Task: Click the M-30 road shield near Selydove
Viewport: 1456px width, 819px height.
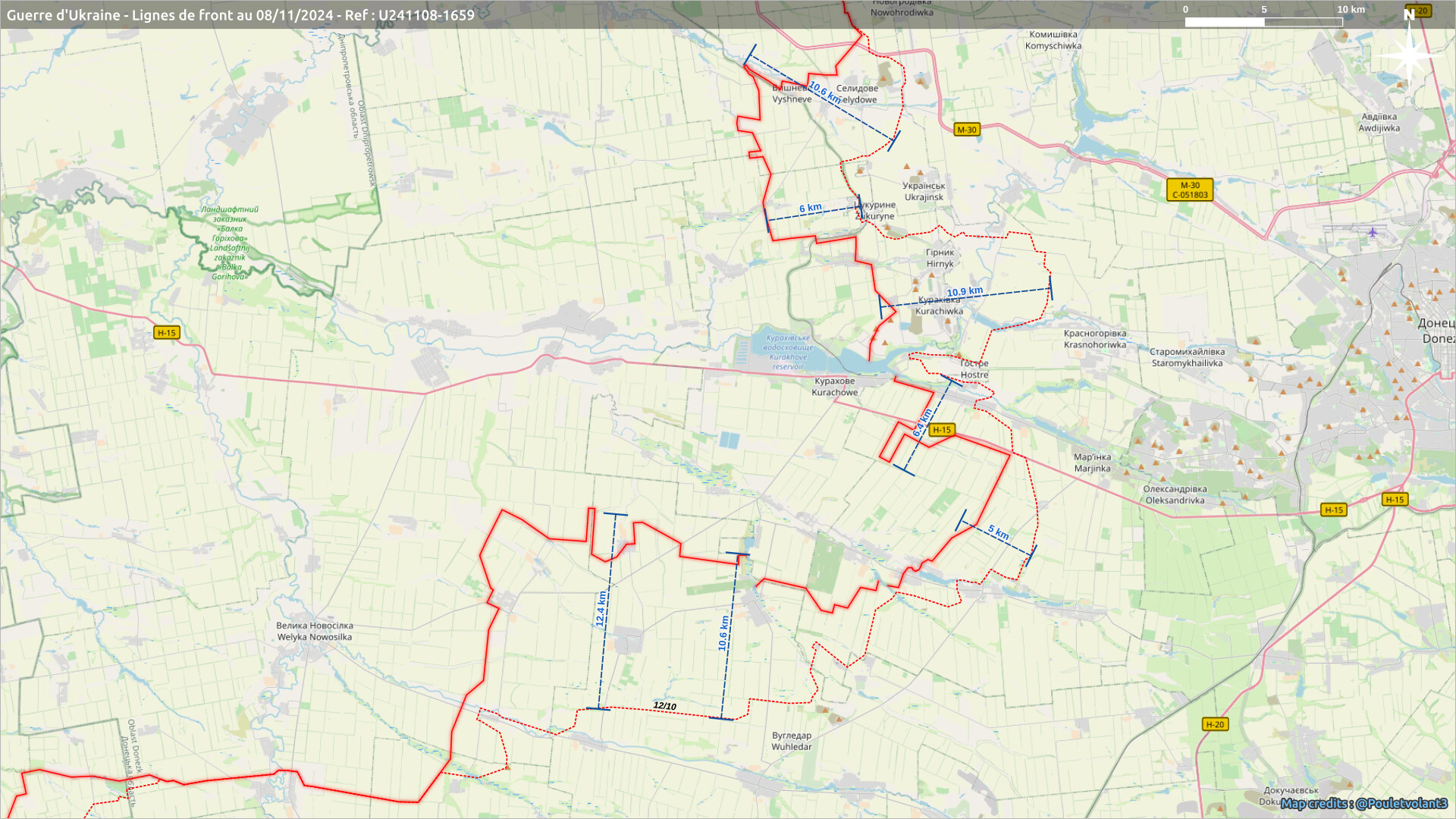Action: click(x=966, y=130)
